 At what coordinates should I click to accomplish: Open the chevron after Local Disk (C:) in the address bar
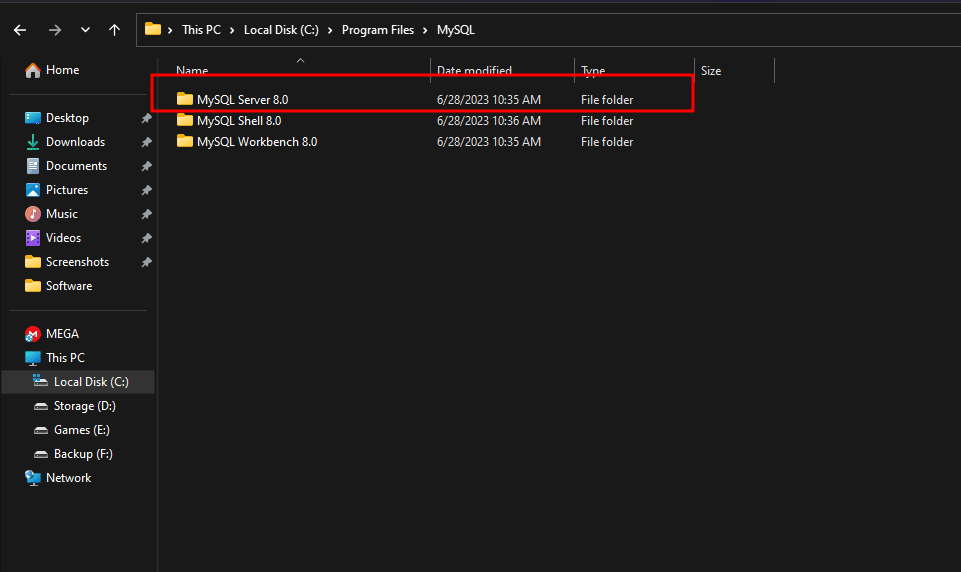click(330, 30)
